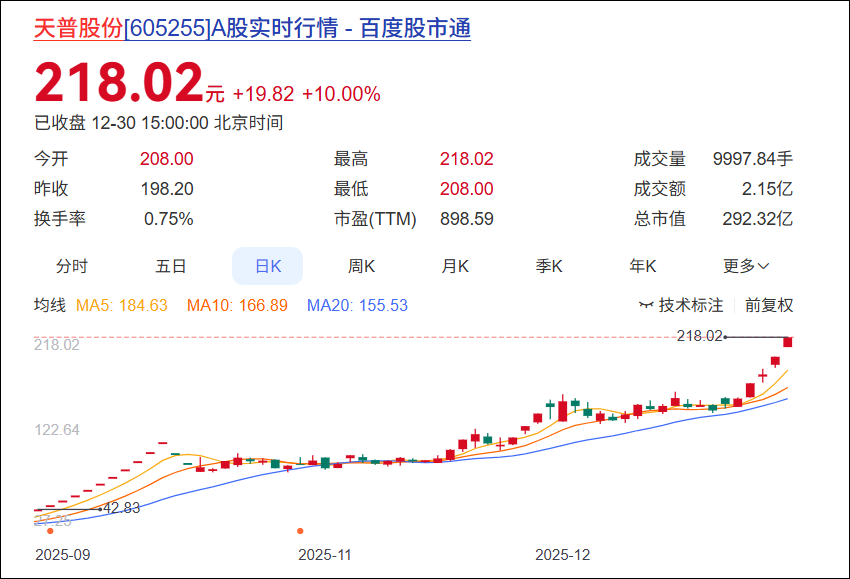This screenshot has width=850, height=579.
Task: Open the 月K monthly chart tab
Action: [x=456, y=266]
